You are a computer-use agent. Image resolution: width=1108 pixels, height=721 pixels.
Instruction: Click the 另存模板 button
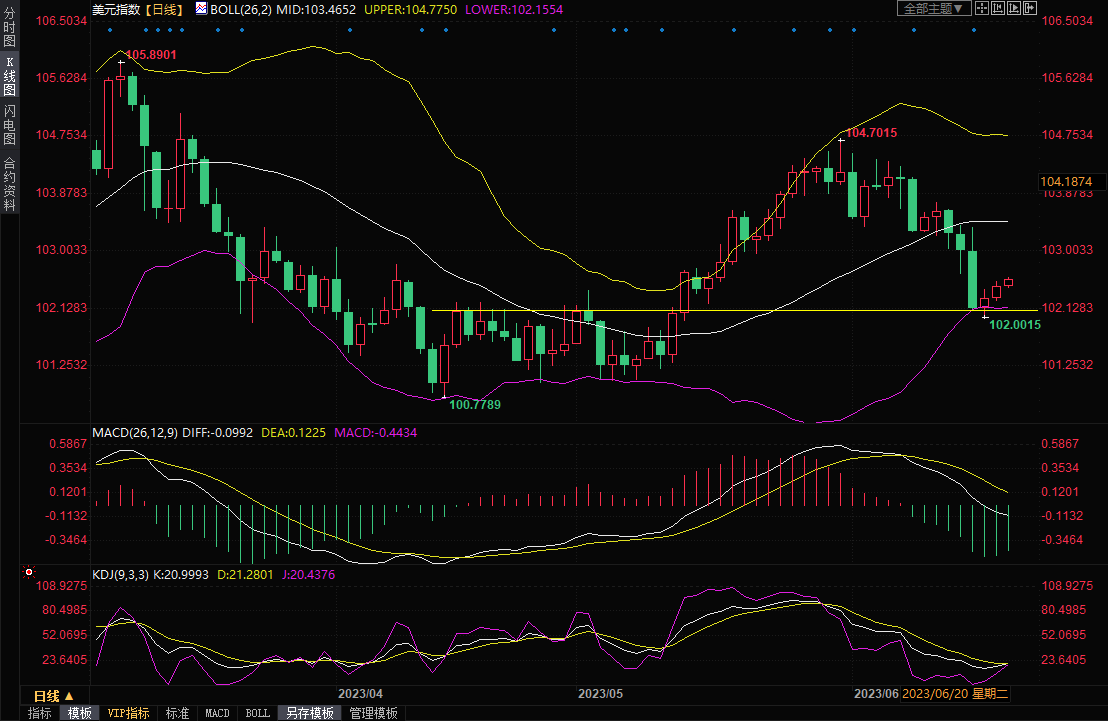[310, 713]
